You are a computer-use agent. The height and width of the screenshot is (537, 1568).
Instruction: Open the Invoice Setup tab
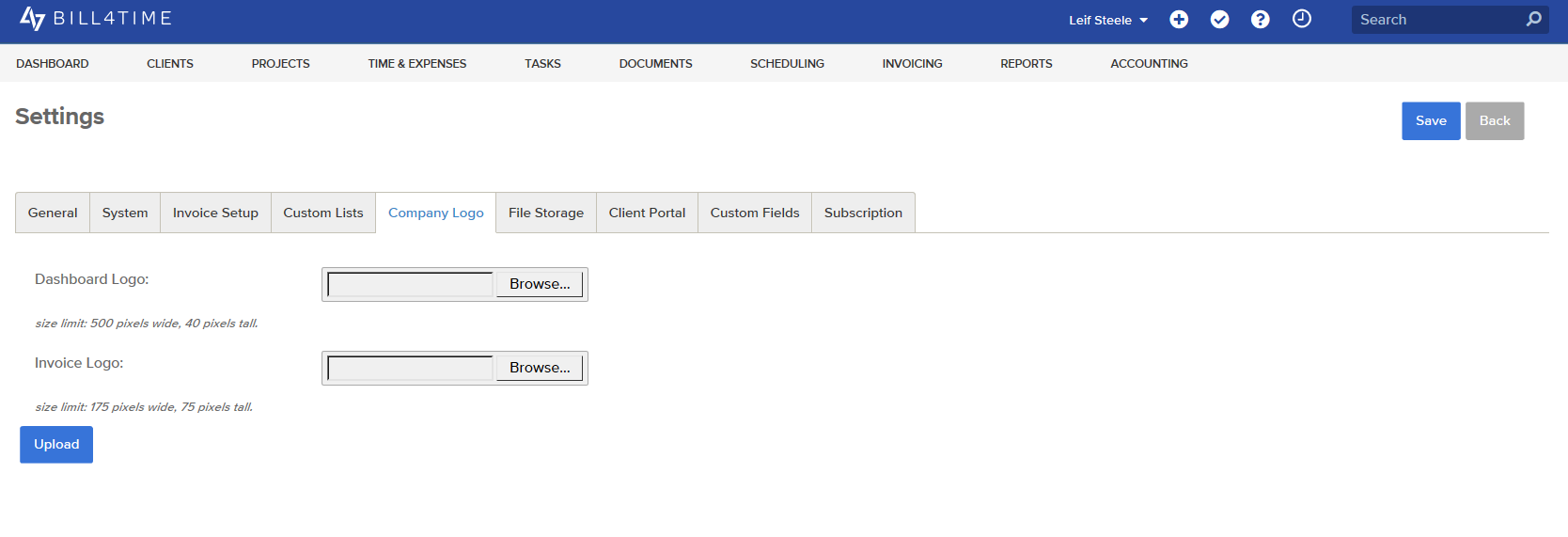(215, 213)
